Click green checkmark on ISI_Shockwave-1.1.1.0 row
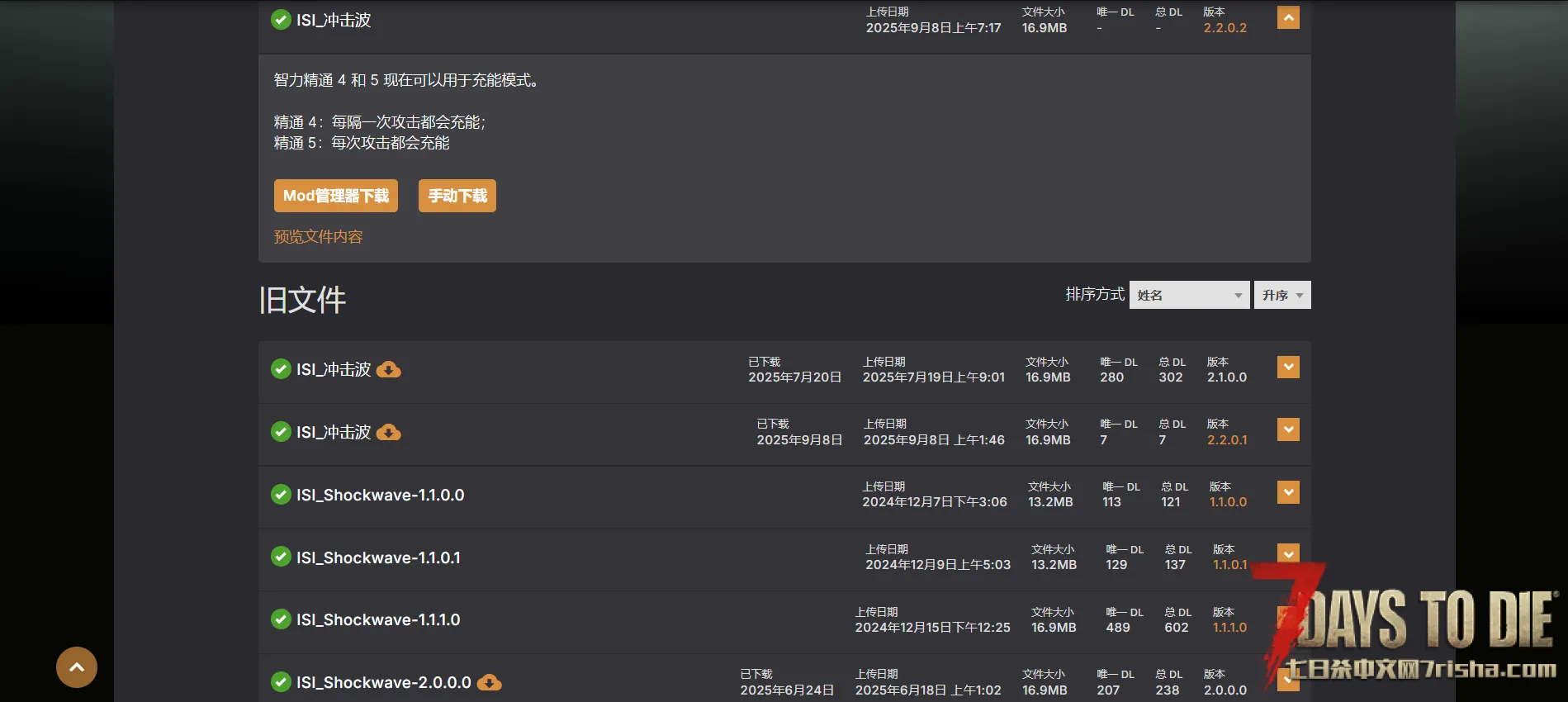 coord(281,619)
